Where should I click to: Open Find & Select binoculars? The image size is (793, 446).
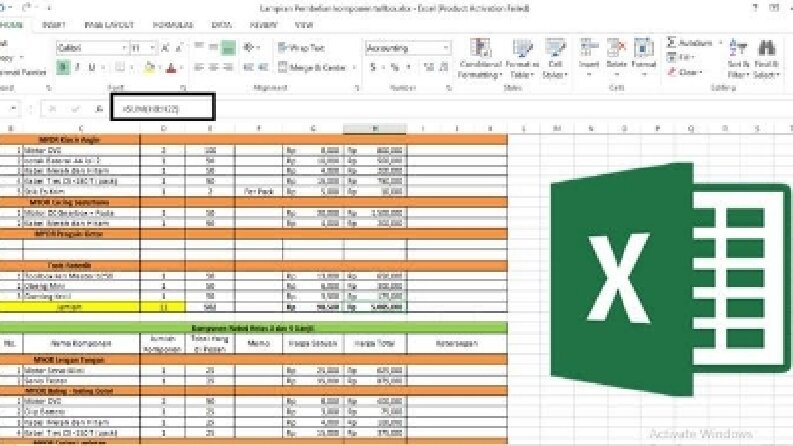(766, 58)
